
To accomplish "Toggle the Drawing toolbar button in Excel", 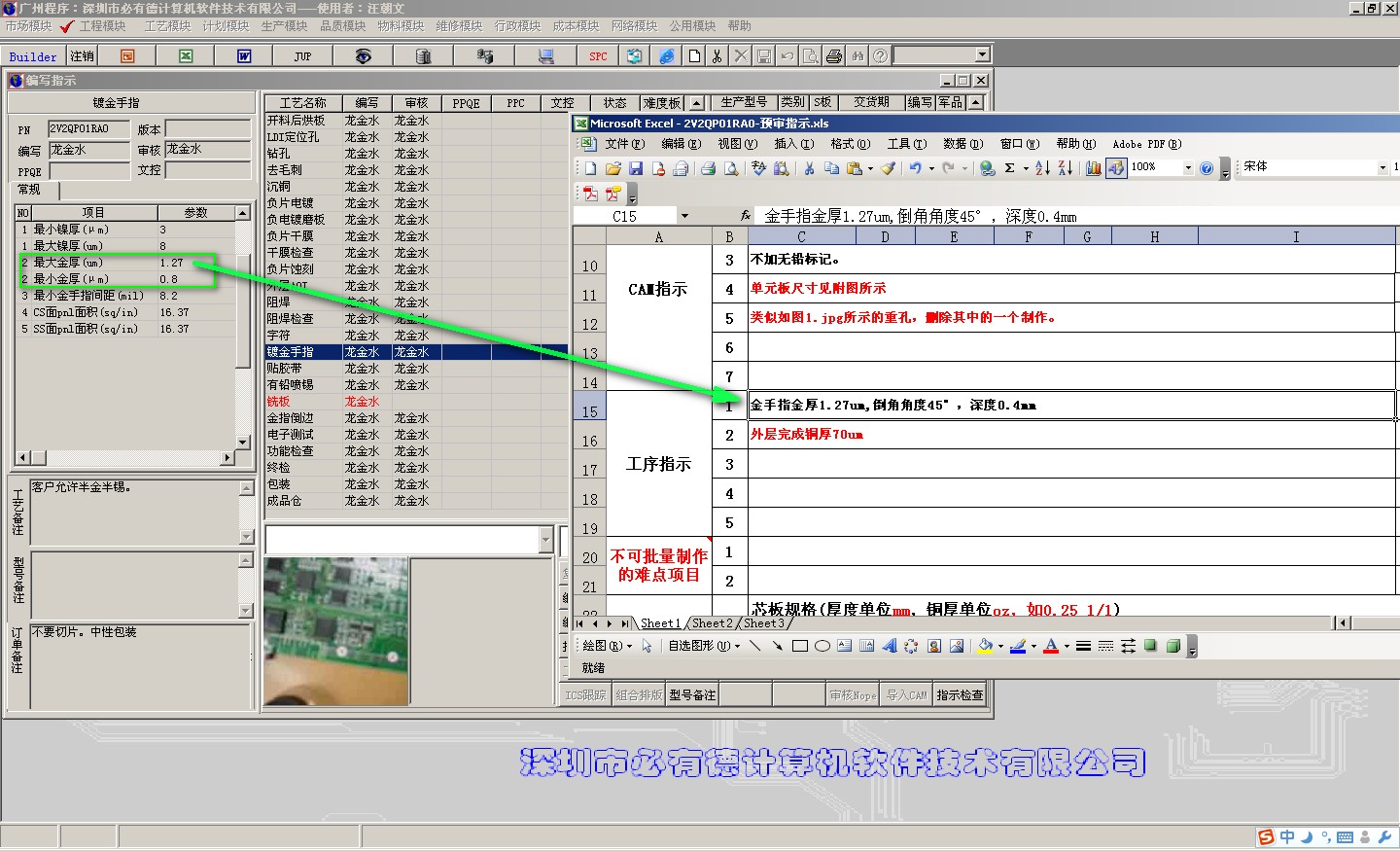I will click(1116, 168).
